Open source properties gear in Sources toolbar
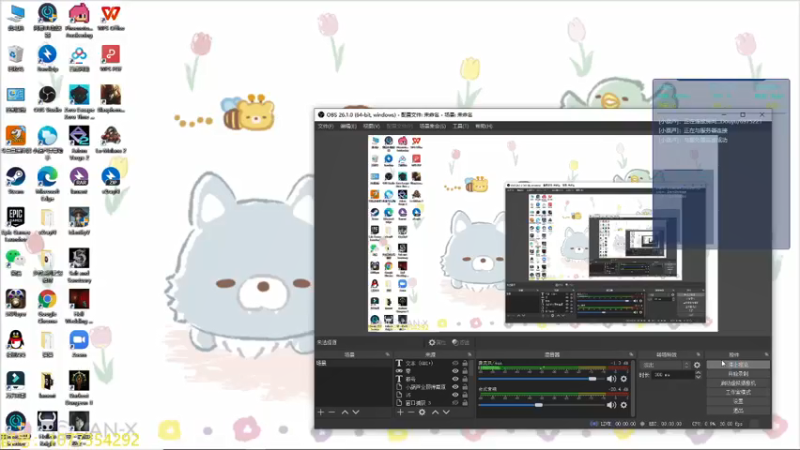Screen dimensions: 800x450 [x=422, y=412]
